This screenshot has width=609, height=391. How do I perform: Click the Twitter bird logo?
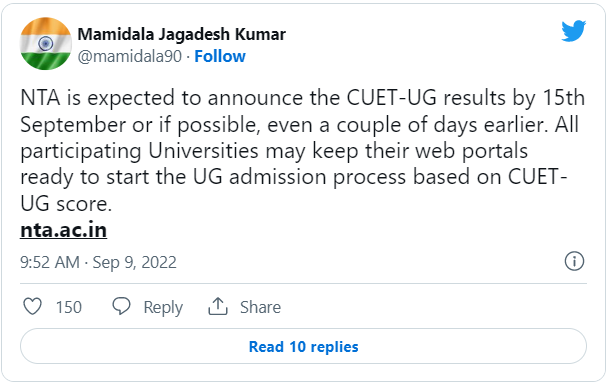click(x=573, y=31)
